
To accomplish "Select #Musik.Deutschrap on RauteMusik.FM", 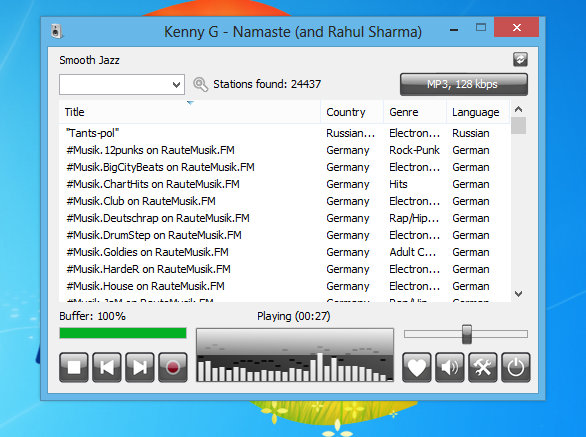I will point(284,218).
